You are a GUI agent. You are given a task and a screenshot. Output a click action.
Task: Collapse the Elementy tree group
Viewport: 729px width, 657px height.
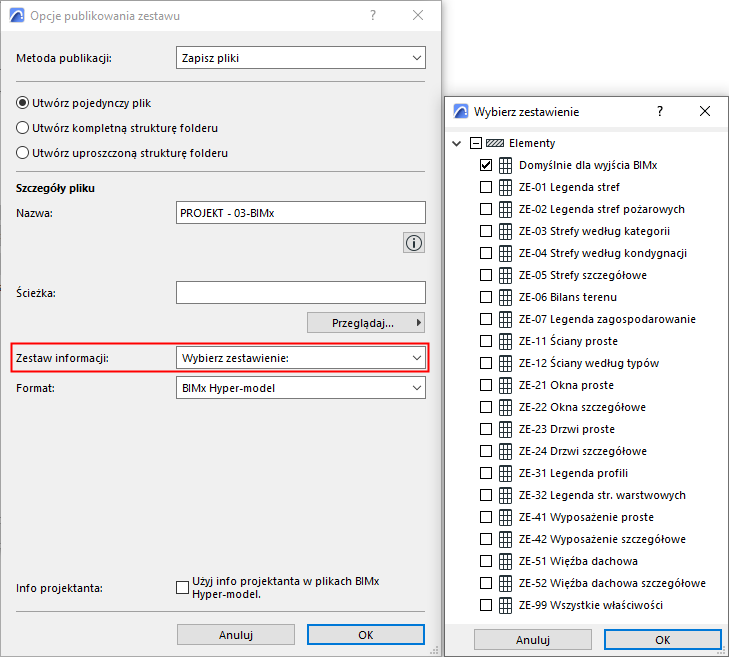pos(457,143)
